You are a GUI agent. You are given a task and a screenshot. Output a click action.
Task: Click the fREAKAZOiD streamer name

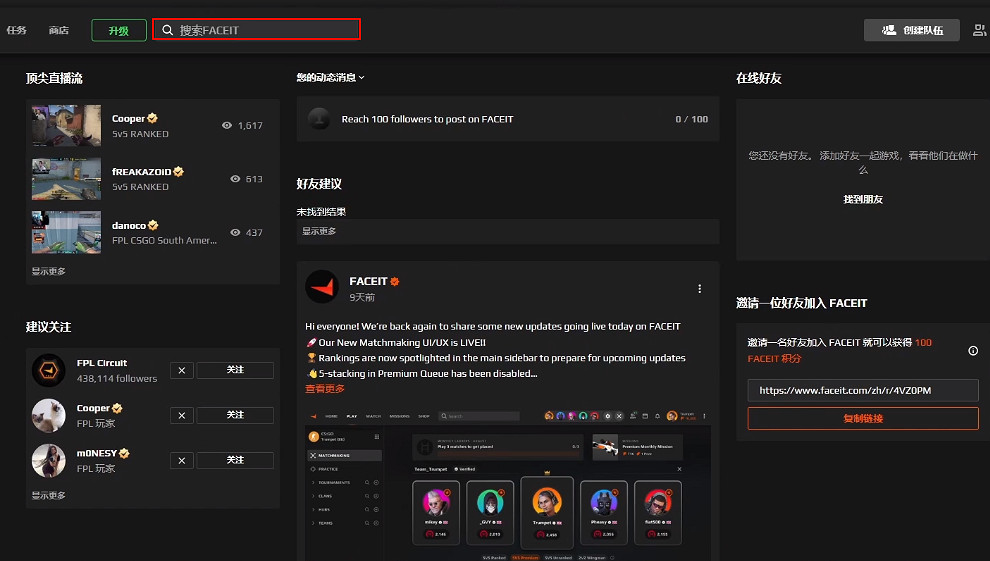click(141, 172)
